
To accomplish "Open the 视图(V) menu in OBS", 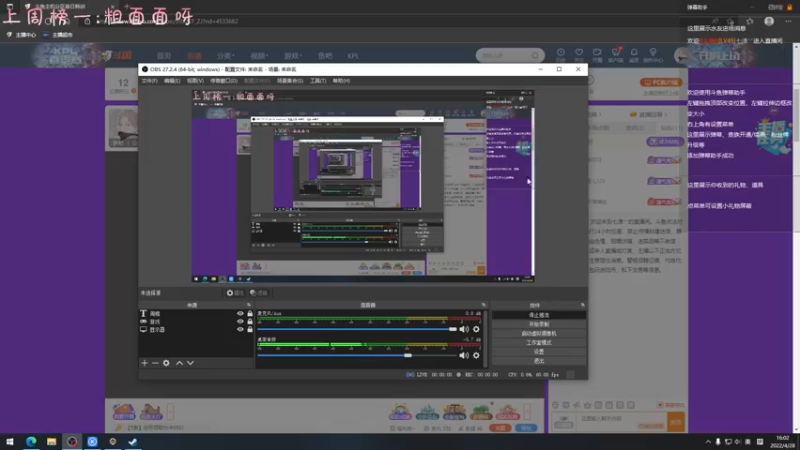I will point(195,81).
